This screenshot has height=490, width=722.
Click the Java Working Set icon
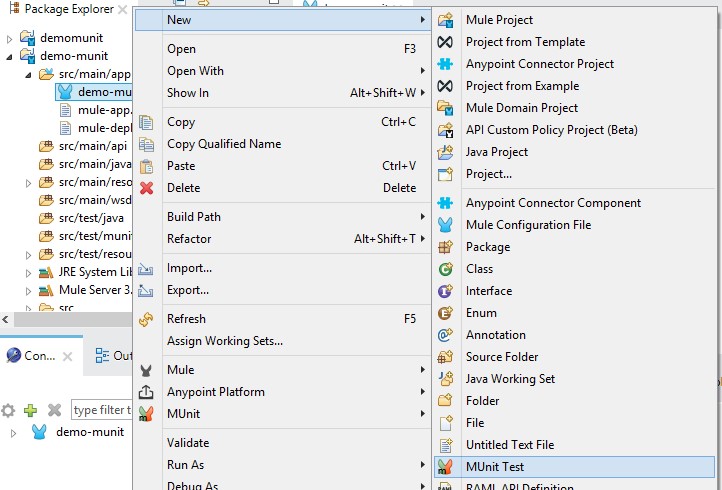click(x=445, y=379)
